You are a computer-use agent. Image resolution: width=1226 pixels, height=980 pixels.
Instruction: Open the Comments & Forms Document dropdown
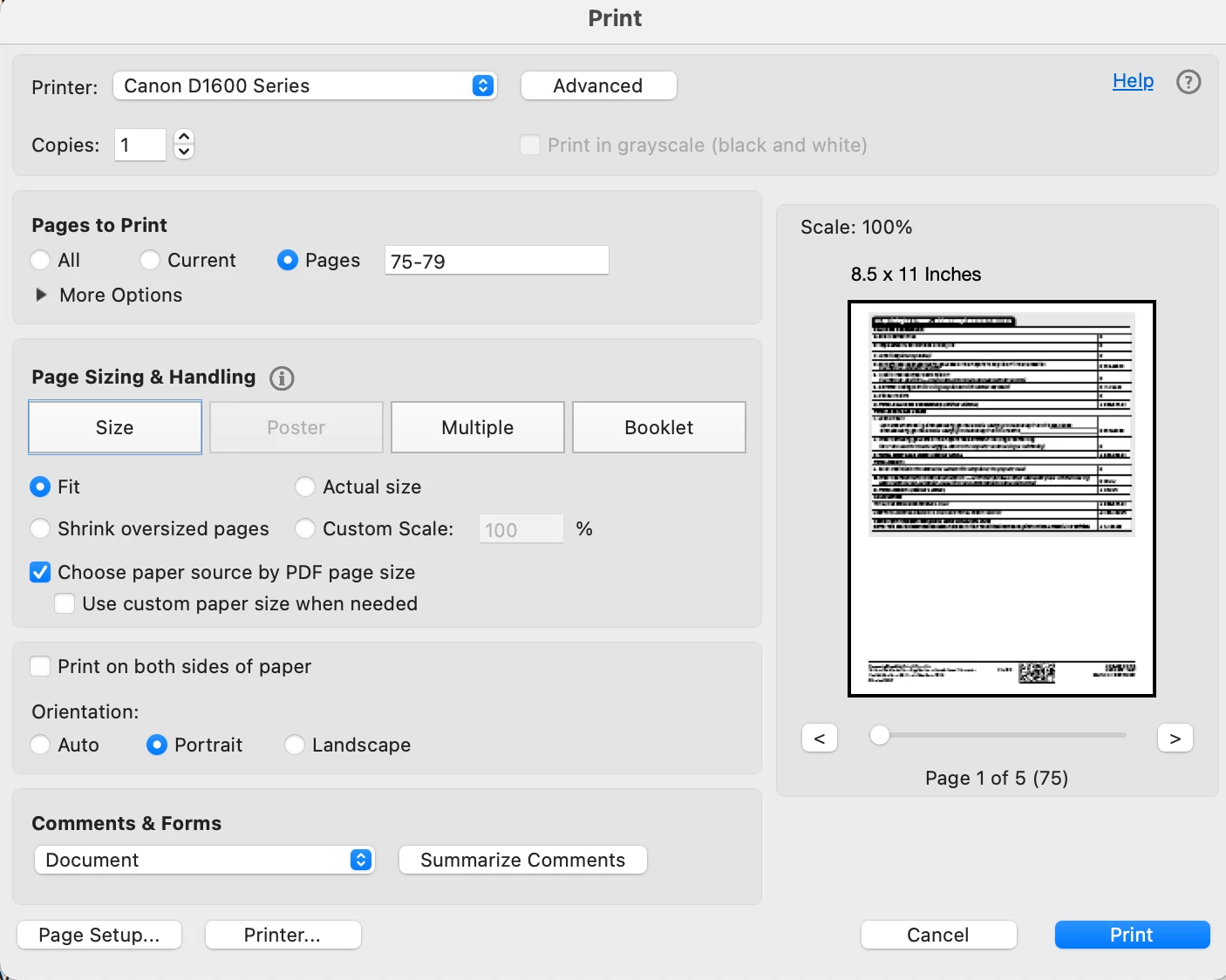pyautogui.click(x=204, y=860)
